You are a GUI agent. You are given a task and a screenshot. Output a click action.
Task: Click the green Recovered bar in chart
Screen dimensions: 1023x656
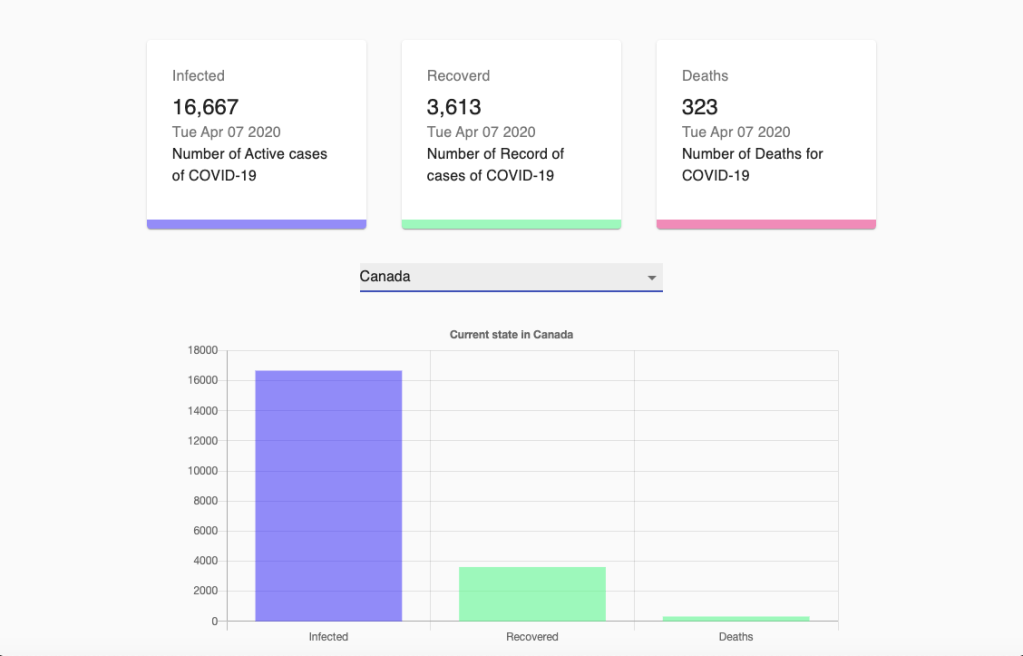[x=532, y=594]
